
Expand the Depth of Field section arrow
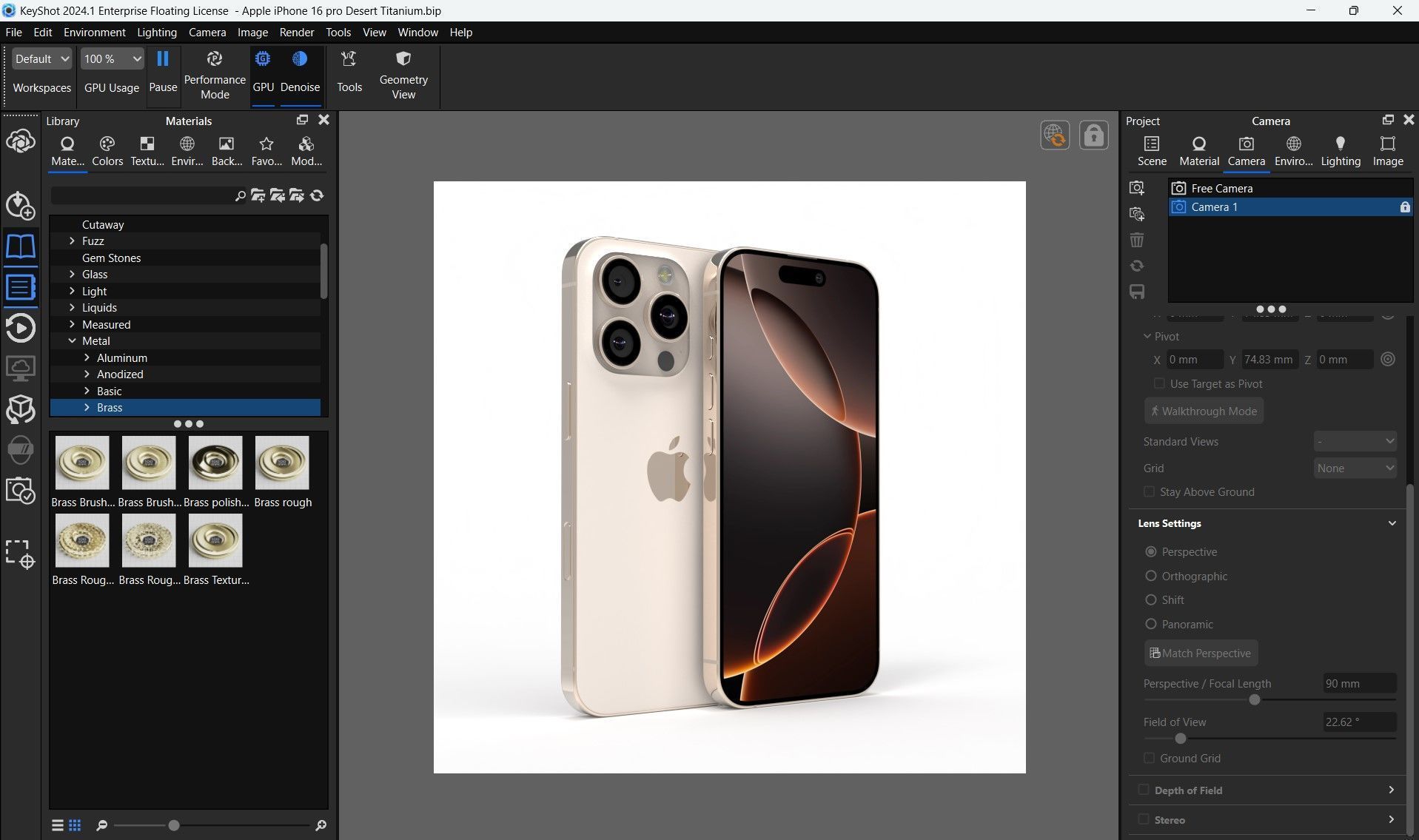1392,790
